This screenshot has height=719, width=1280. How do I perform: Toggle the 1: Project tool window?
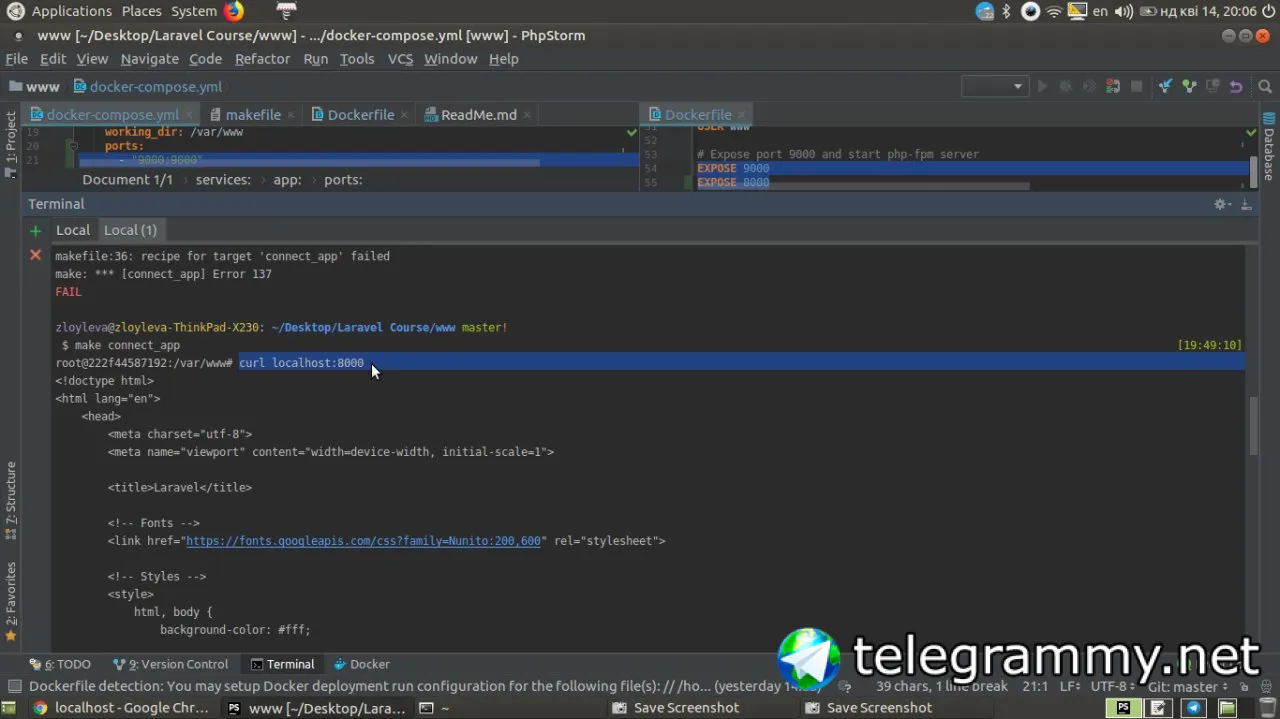tap(11, 139)
